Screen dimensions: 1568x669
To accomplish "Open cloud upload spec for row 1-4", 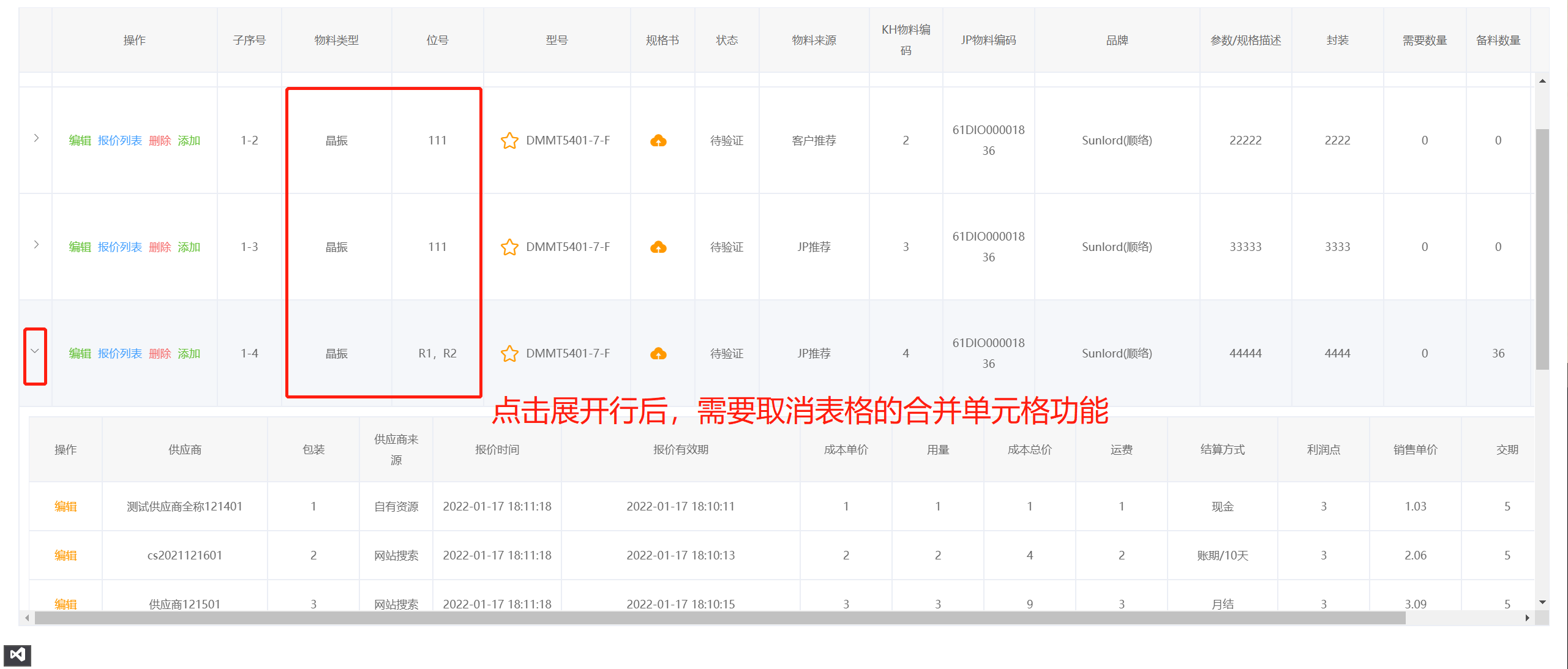I will (x=658, y=354).
